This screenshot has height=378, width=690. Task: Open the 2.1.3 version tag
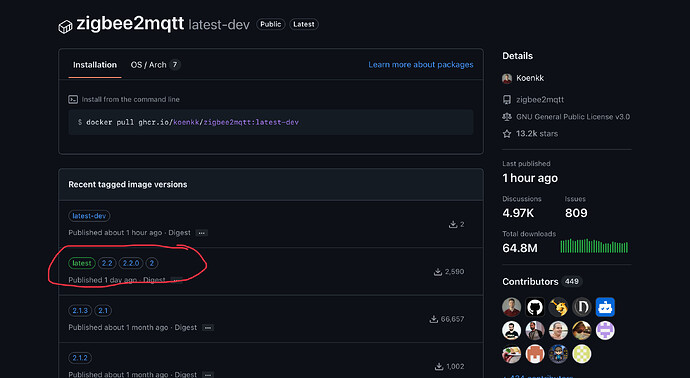click(80, 311)
